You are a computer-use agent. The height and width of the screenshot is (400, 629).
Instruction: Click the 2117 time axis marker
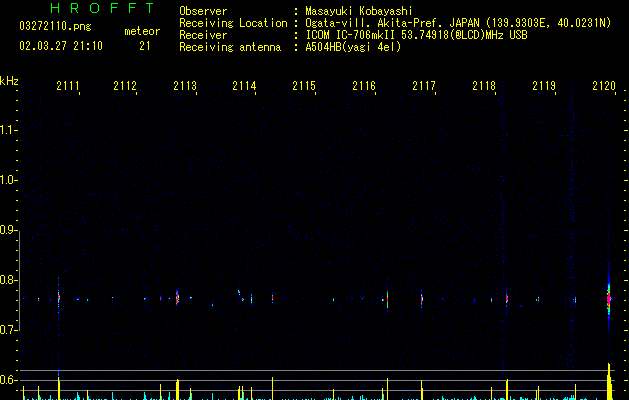[x=424, y=85]
